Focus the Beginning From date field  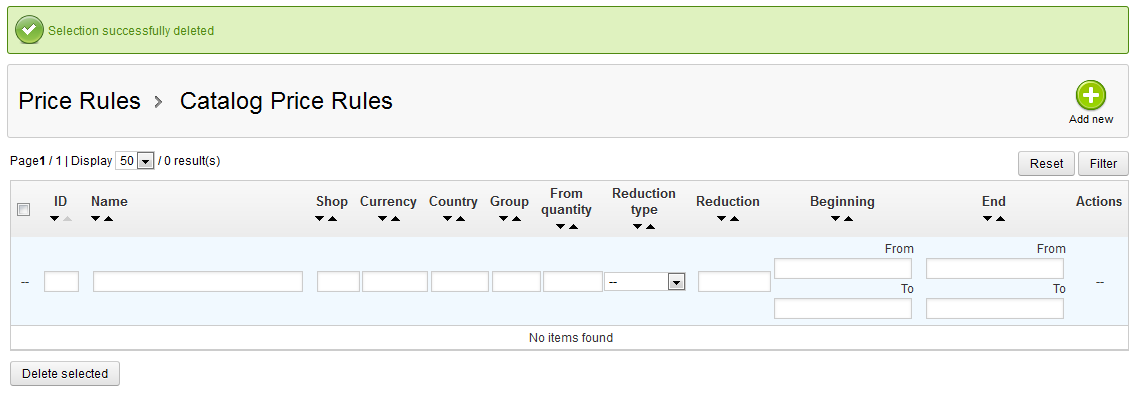[x=843, y=269]
